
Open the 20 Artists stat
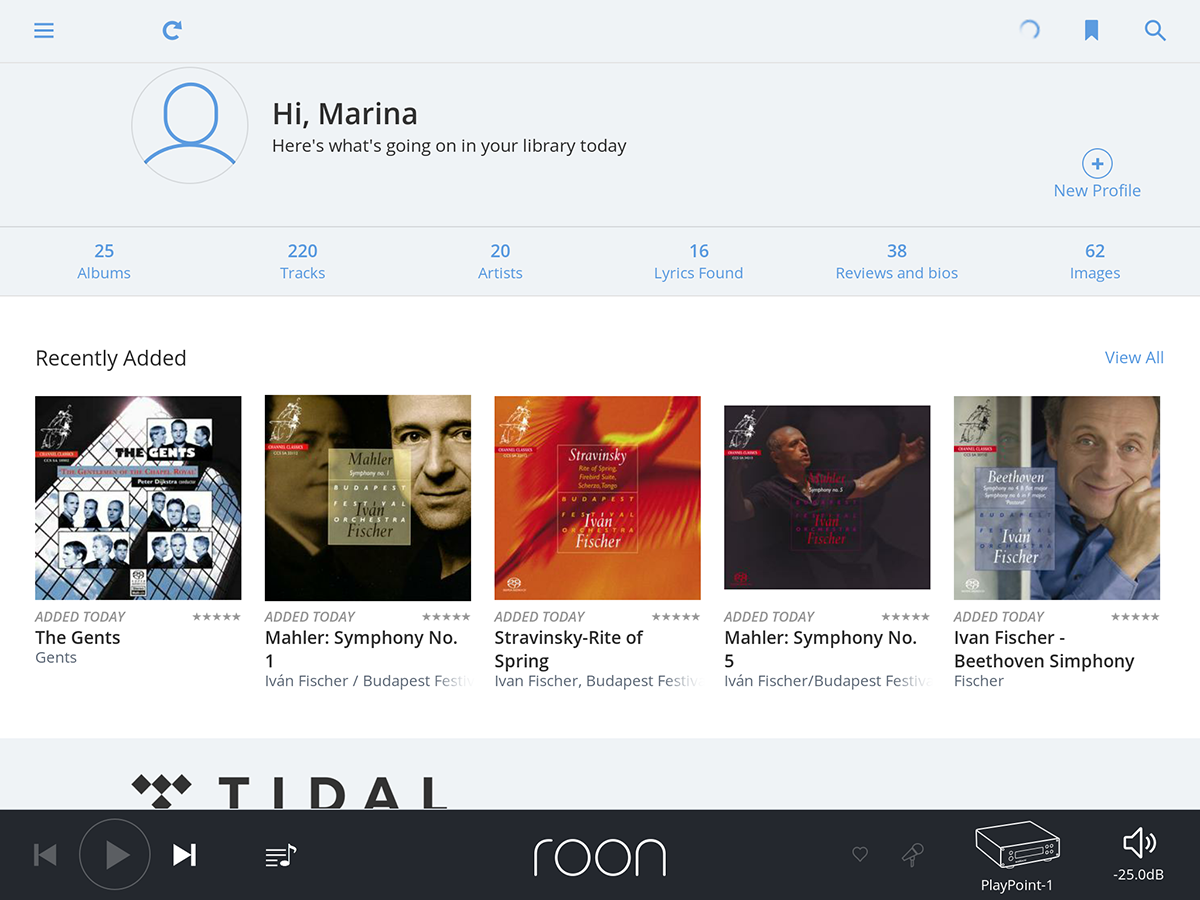(500, 261)
